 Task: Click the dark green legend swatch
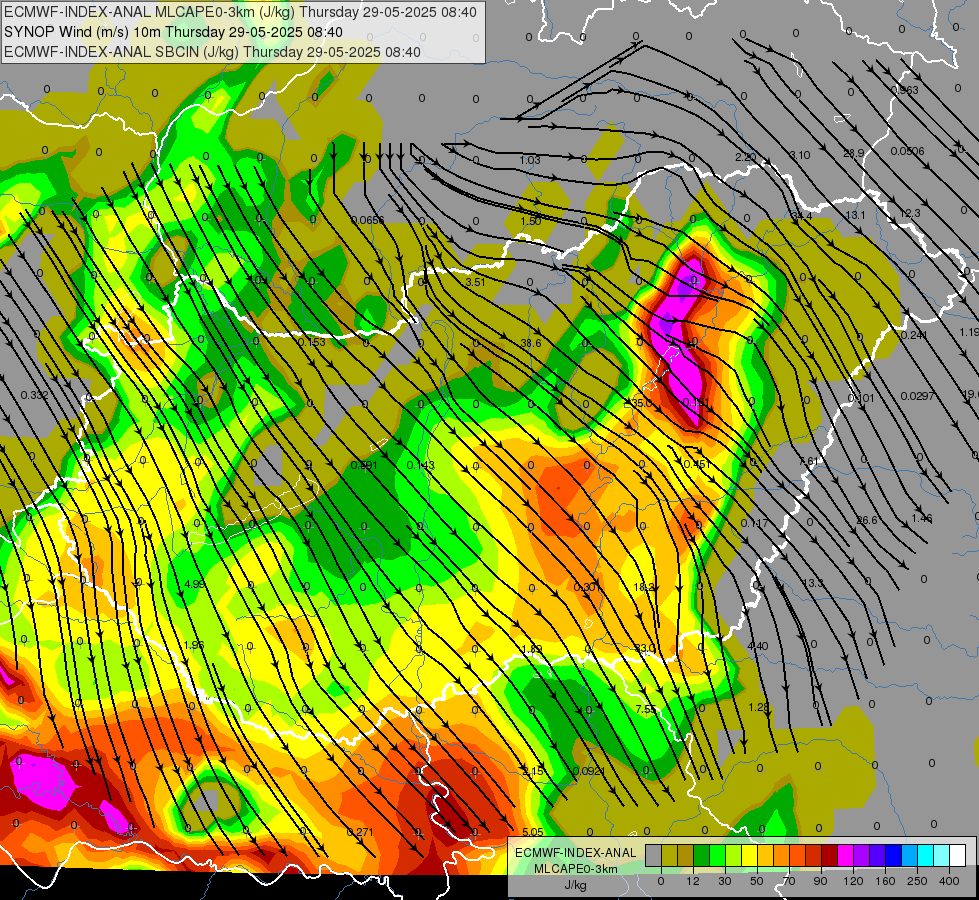click(x=702, y=855)
